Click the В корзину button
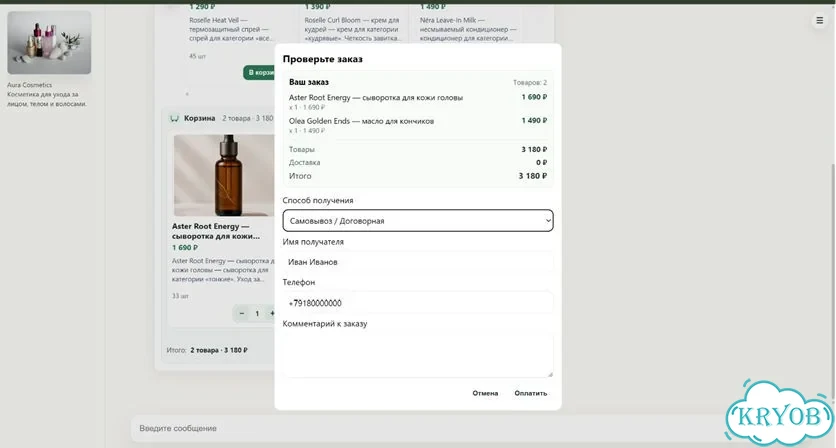 coord(259,73)
